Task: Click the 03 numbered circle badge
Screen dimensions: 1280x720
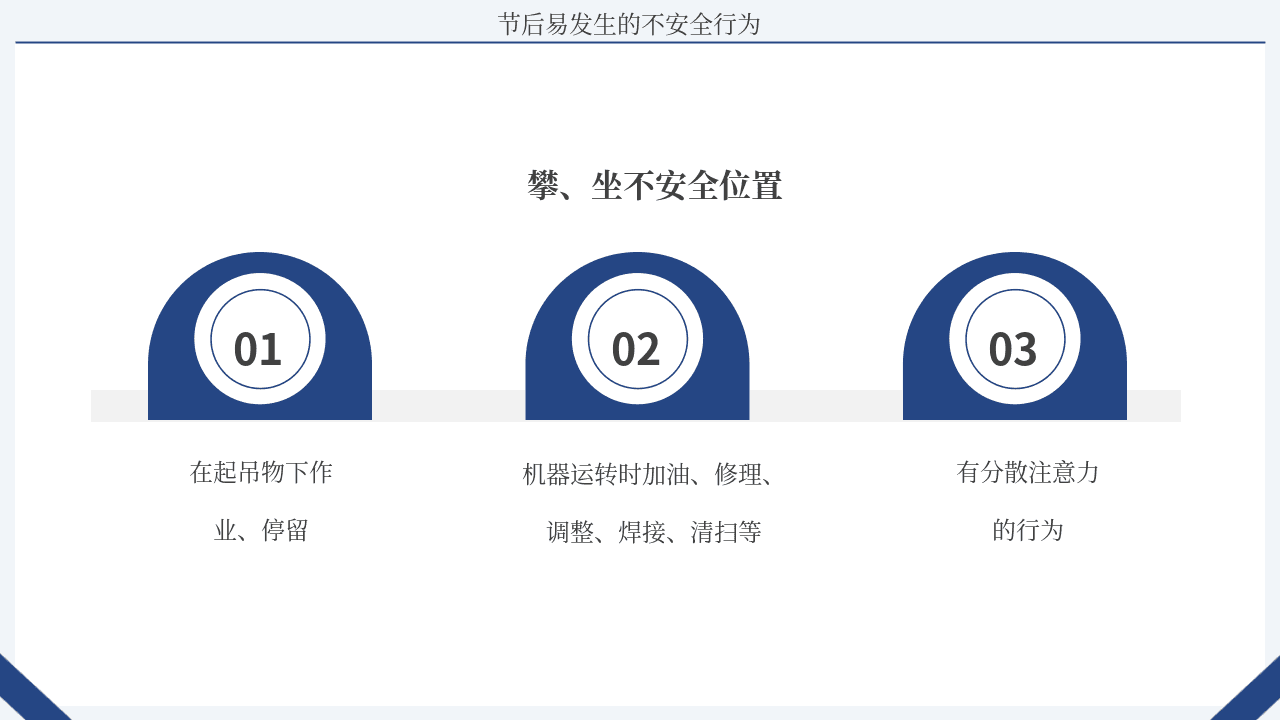Action: point(1015,338)
